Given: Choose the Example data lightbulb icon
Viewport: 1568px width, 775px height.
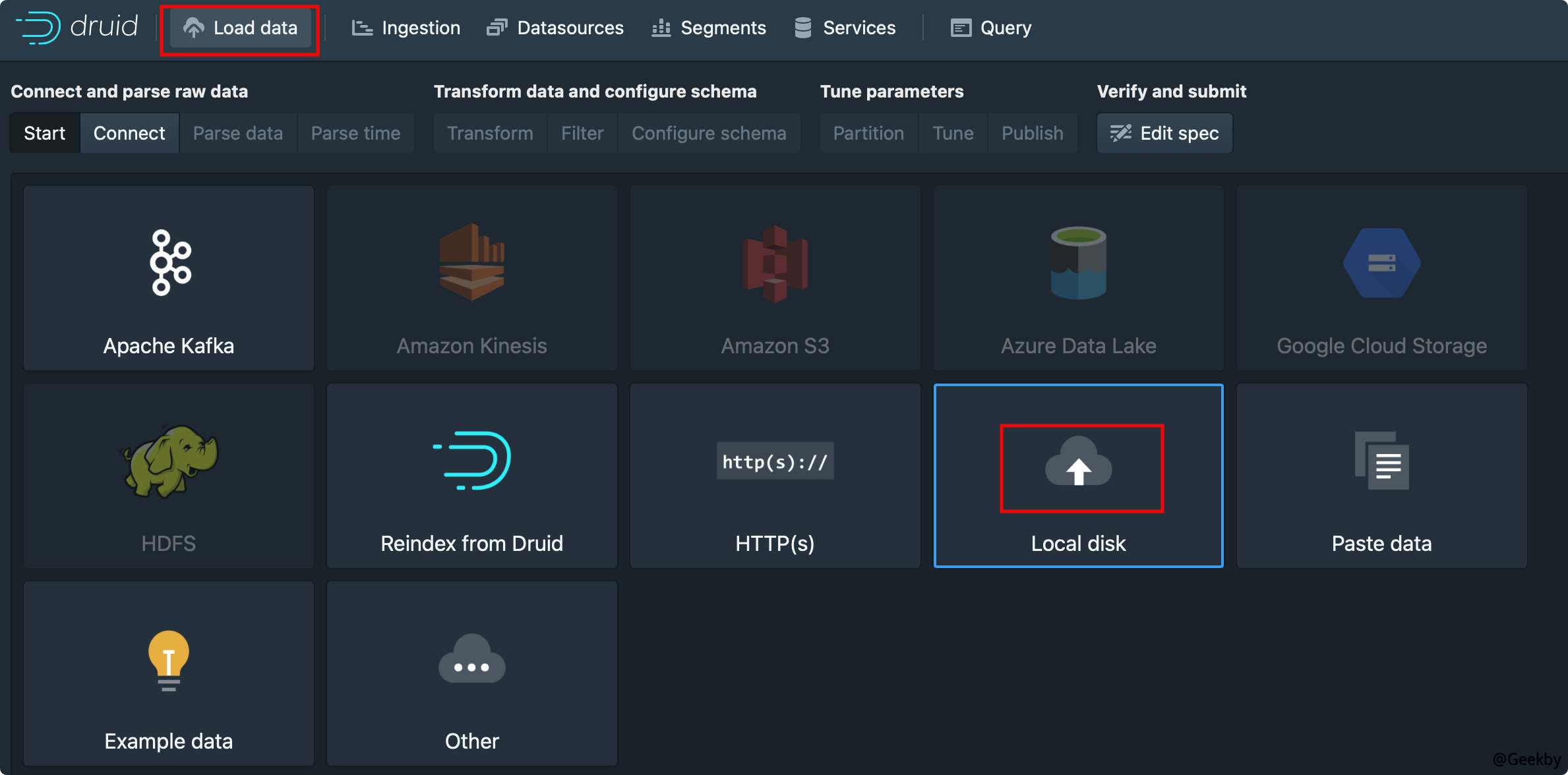Looking at the screenshot, I should click(x=169, y=660).
